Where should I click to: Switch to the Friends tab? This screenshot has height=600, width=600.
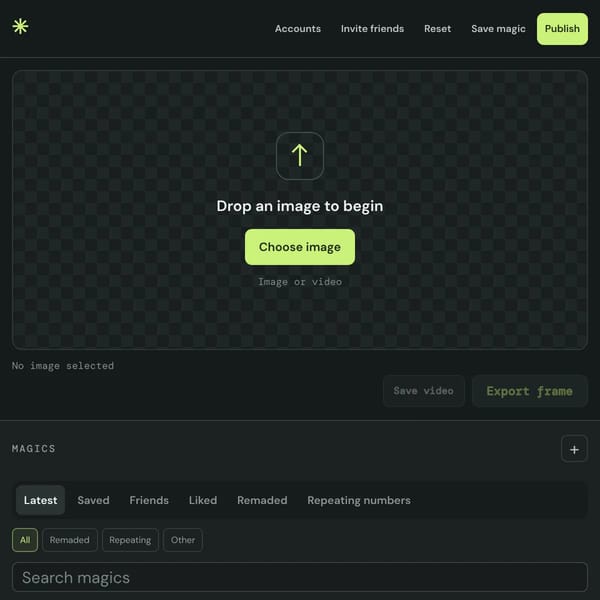149,500
